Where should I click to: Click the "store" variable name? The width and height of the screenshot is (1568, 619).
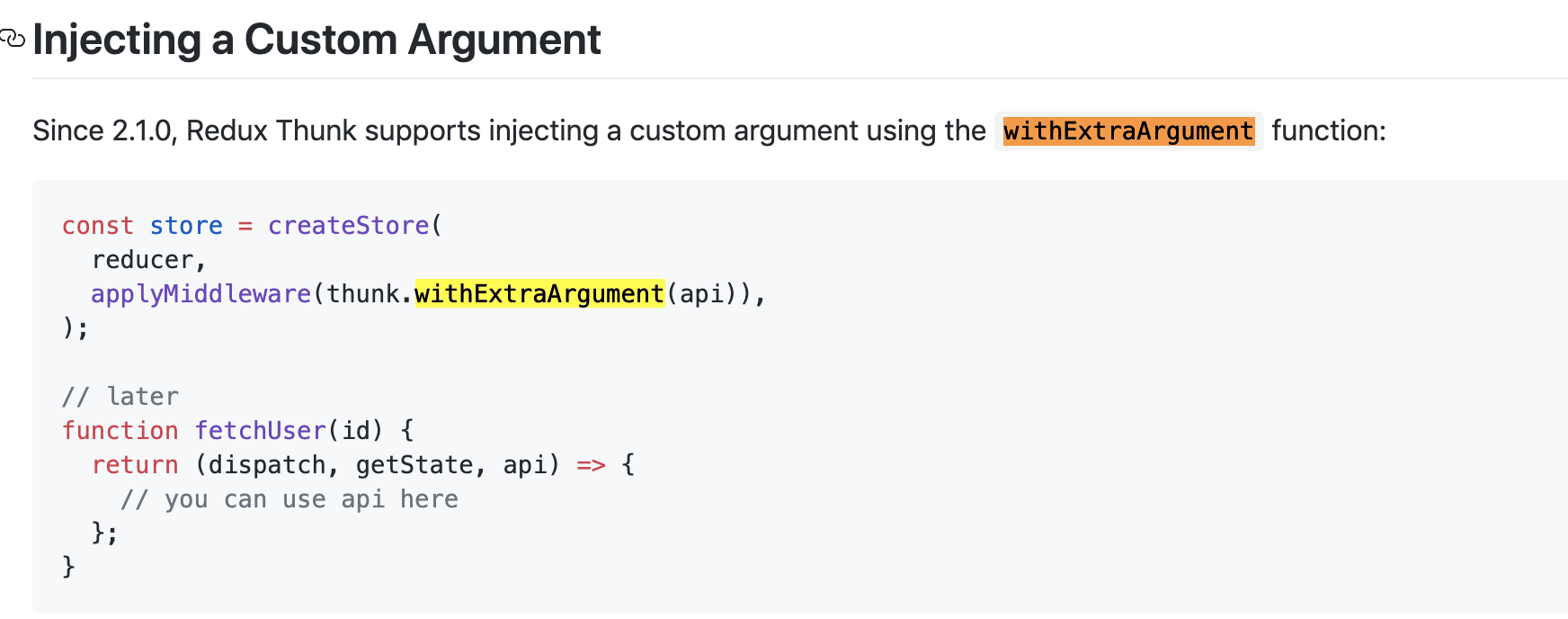point(186,226)
